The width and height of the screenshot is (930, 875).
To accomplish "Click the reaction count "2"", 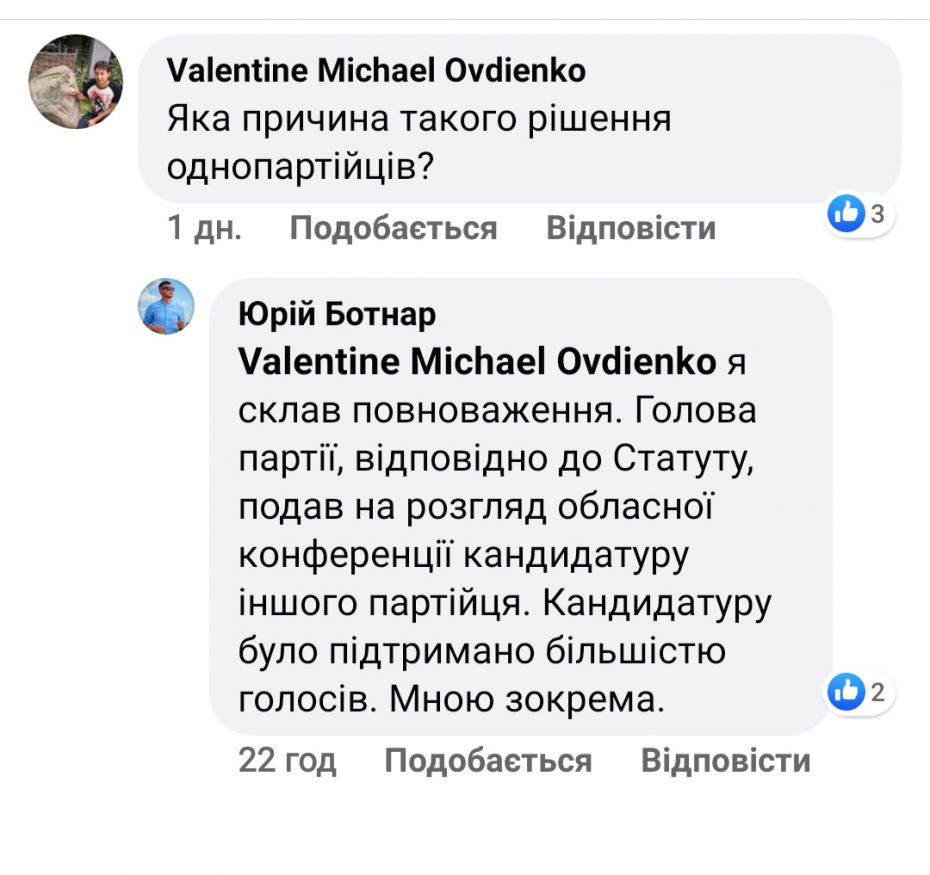I will coord(878,692).
